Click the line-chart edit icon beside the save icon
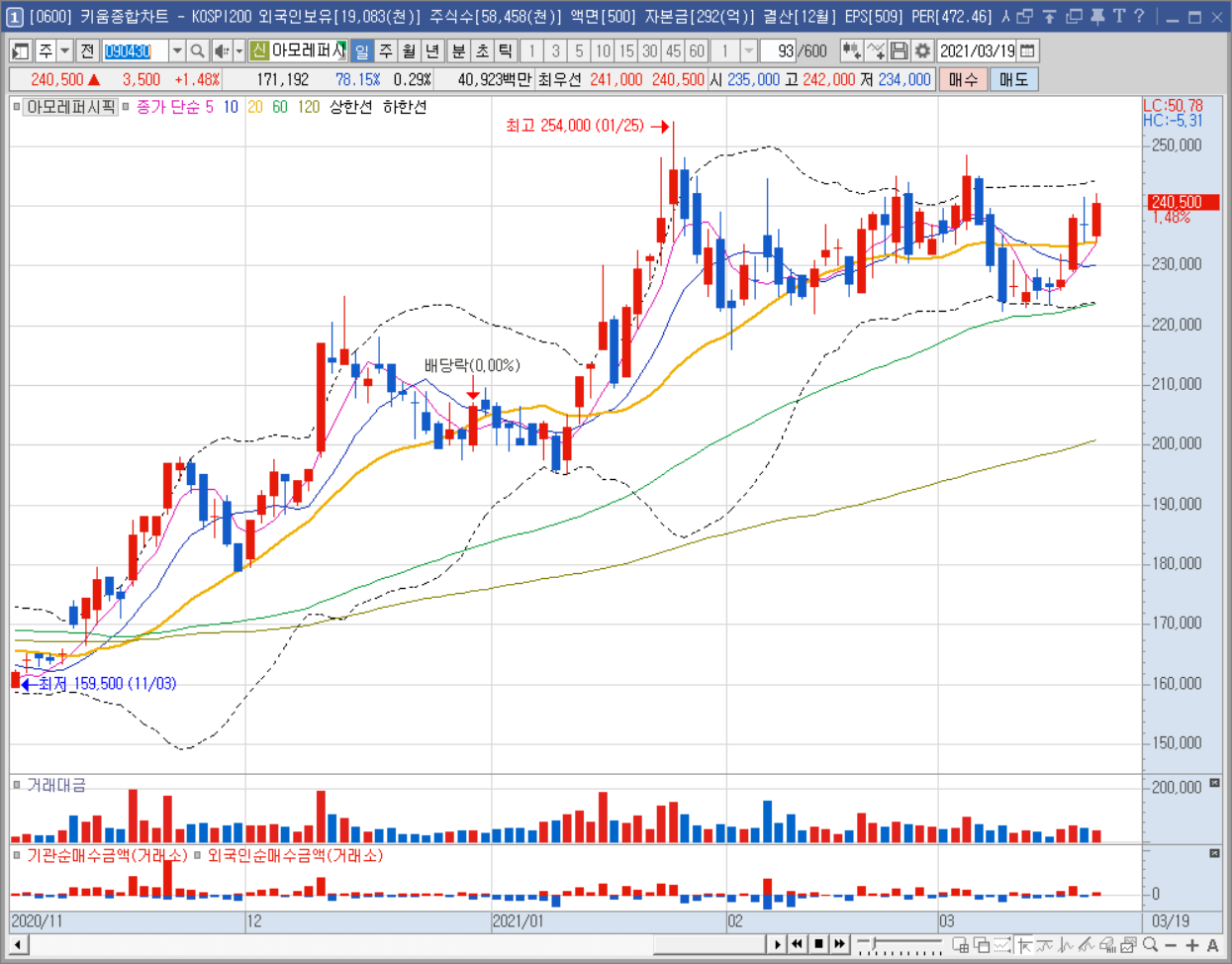 (875, 50)
